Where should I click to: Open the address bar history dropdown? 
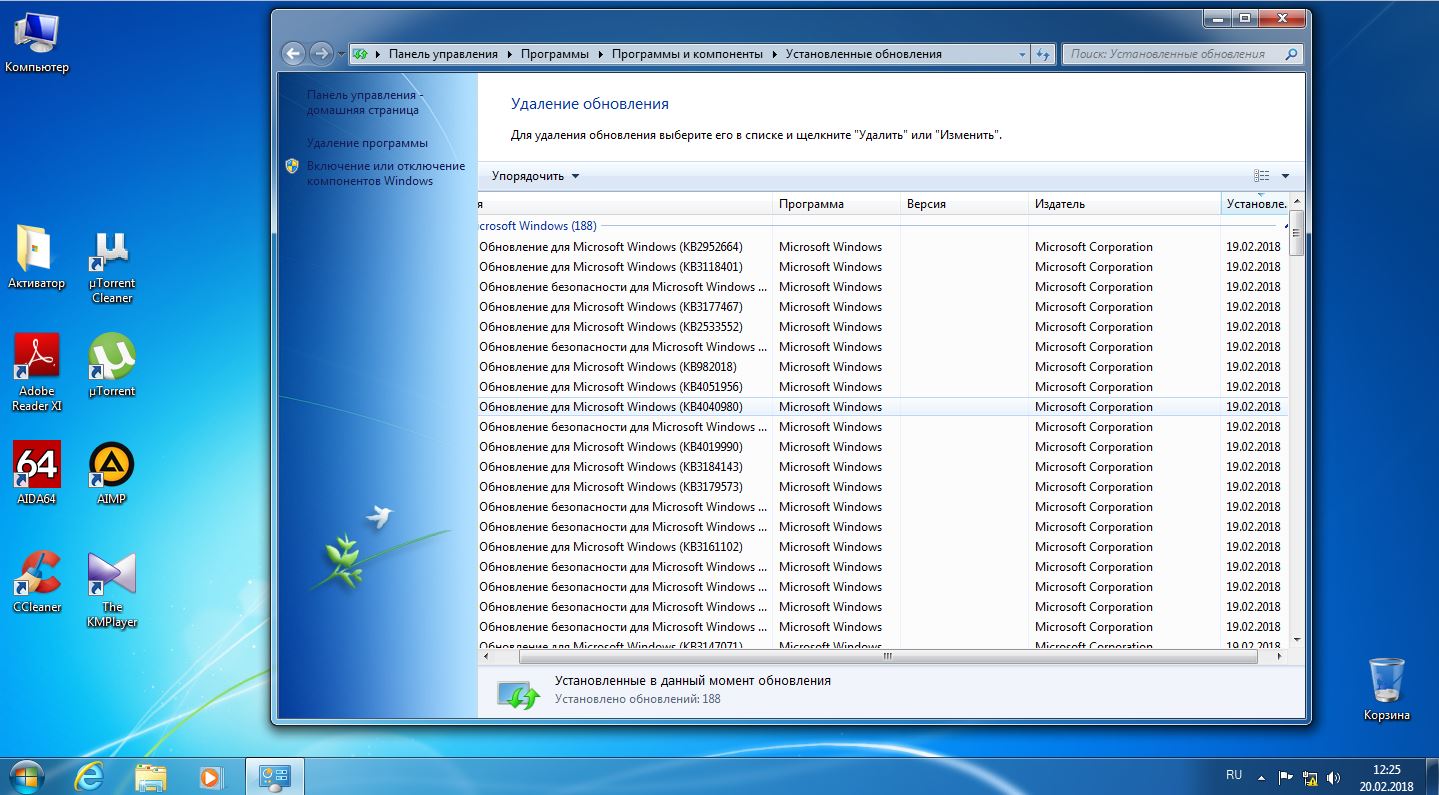coord(1022,54)
